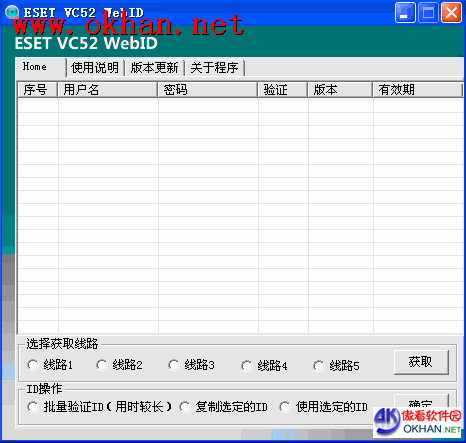Choose the 线路4 option
Viewport: 466px width, 443px height.
pyautogui.click(x=247, y=366)
